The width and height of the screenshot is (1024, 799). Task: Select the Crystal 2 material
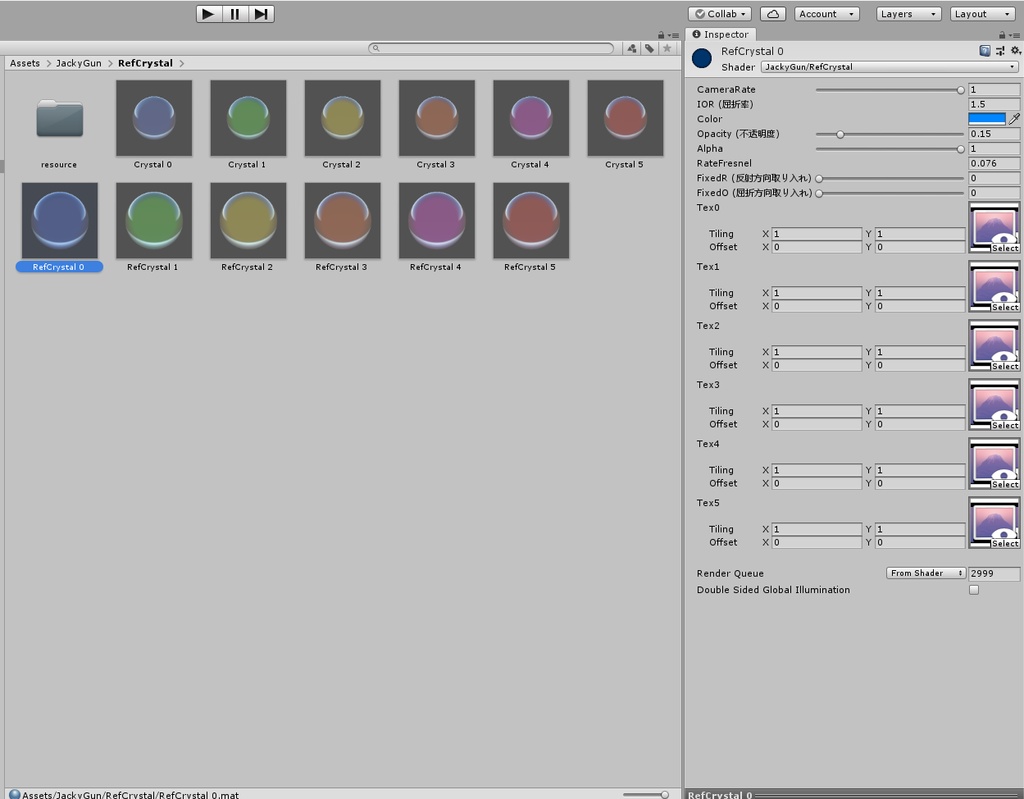tap(342, 124)
